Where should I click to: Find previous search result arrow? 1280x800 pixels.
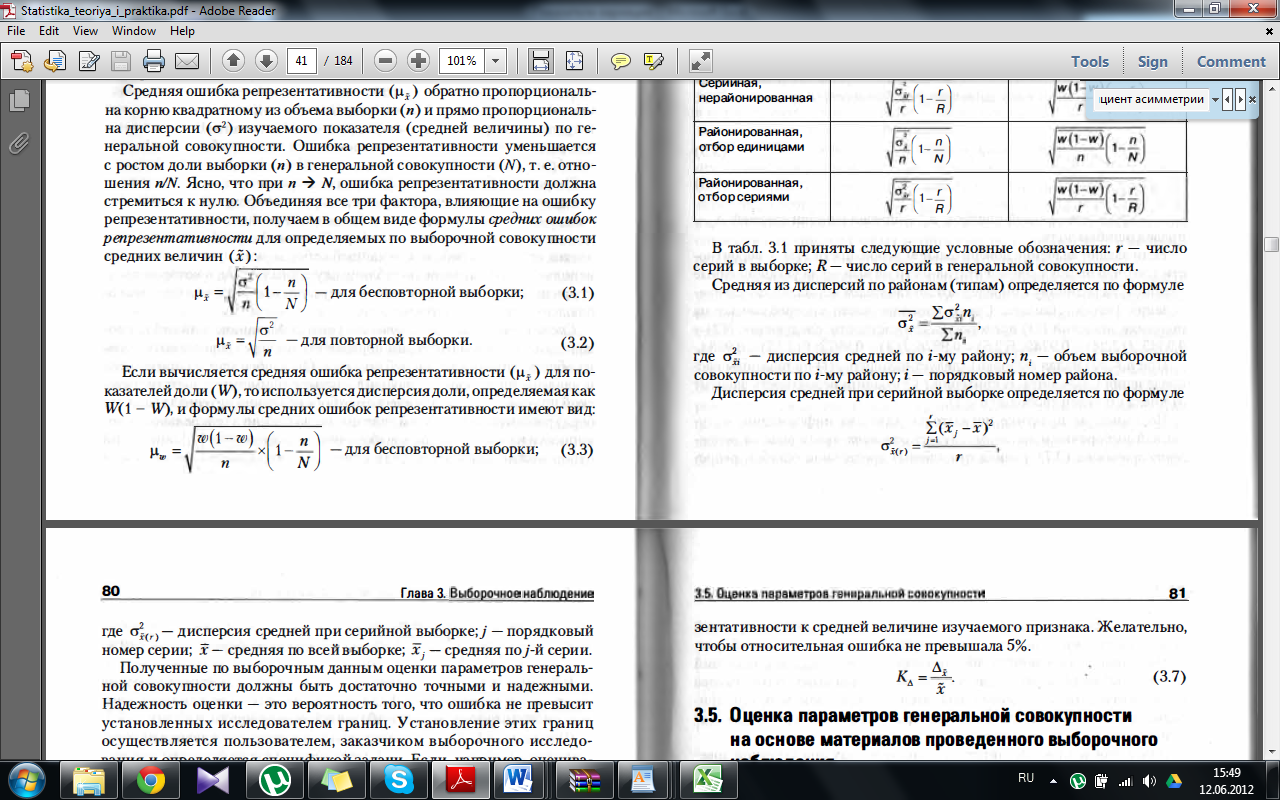[1228, 100]
